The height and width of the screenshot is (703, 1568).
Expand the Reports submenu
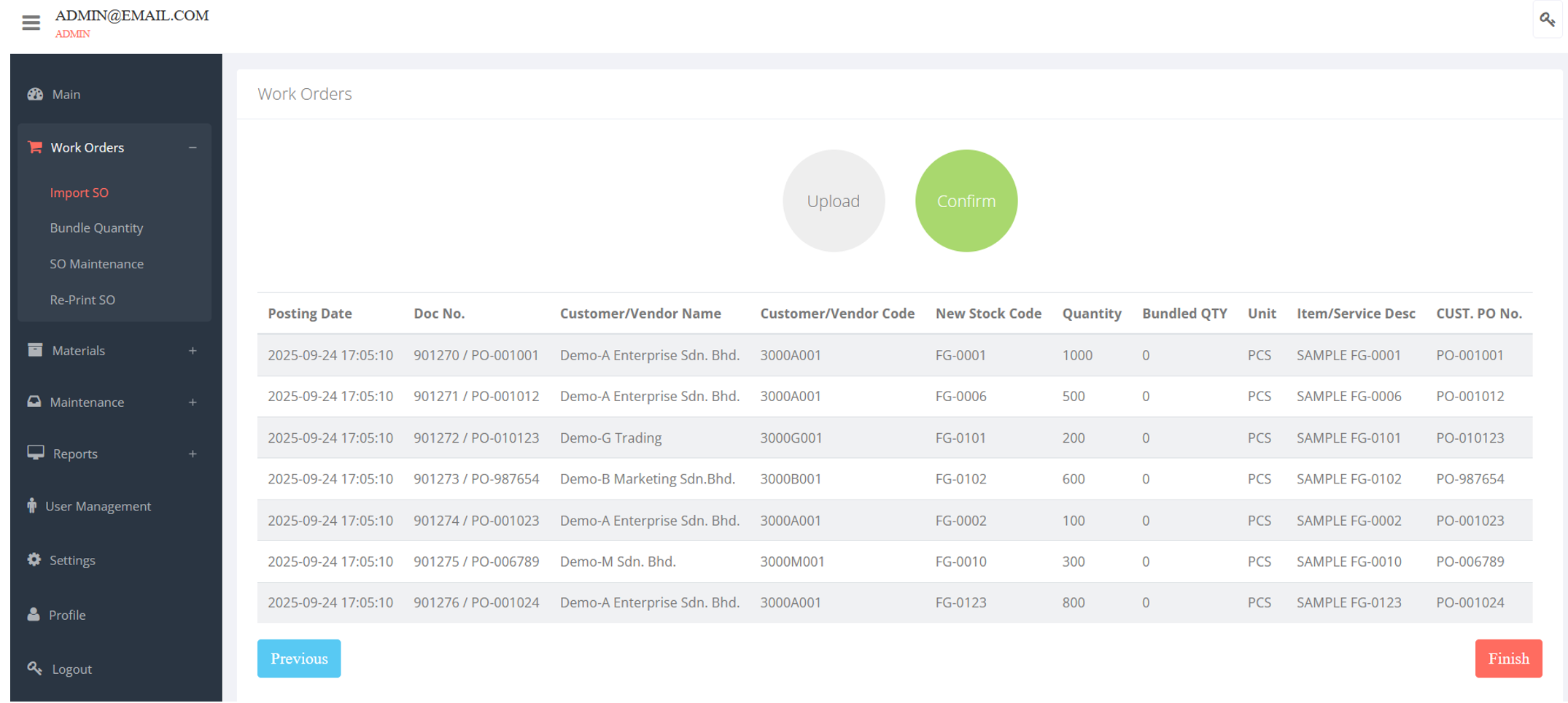[x=193, y=454]
